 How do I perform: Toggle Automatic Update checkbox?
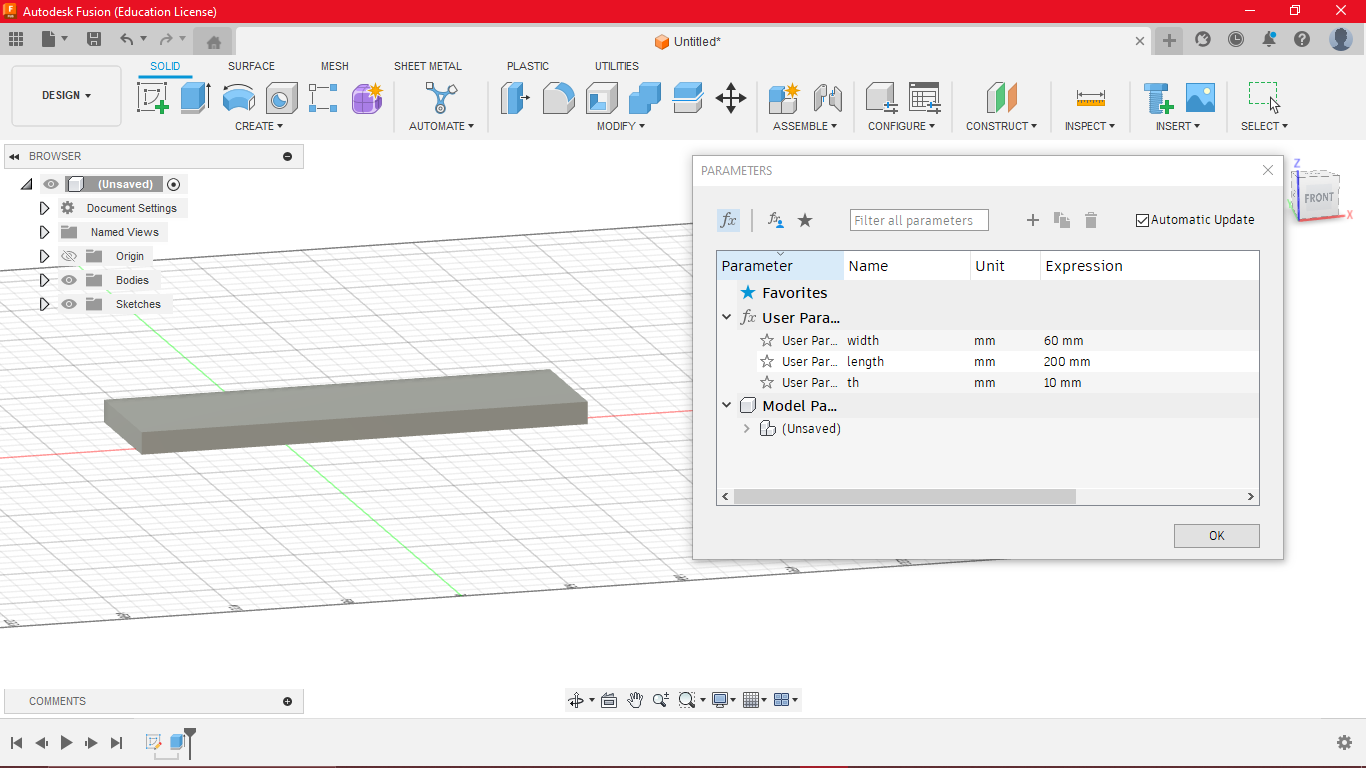1142,220
